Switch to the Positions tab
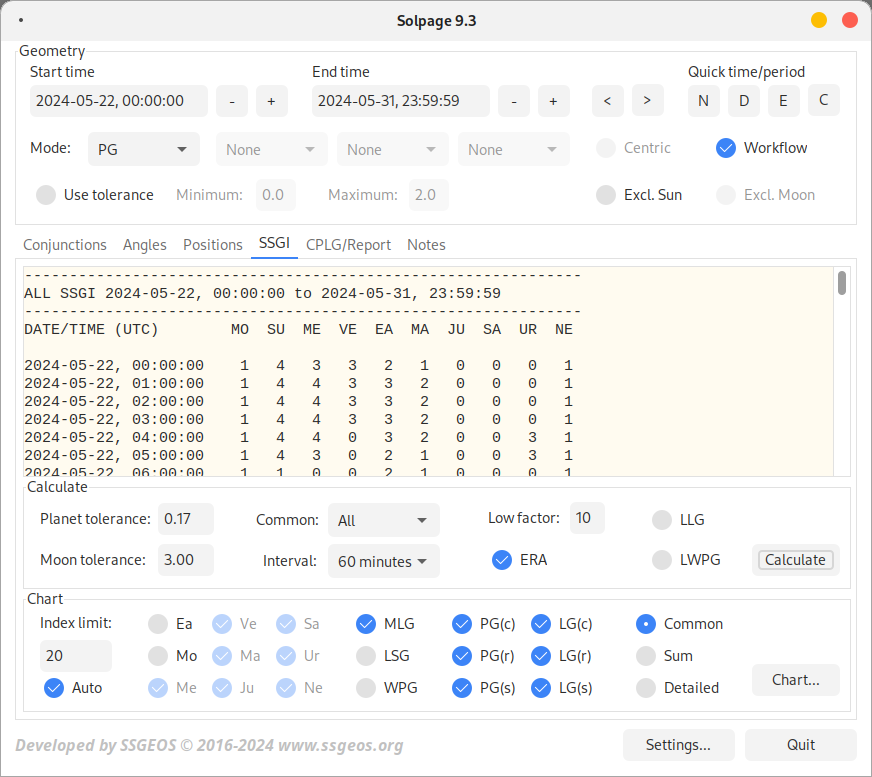The height and width of the screenshot is (777, 872). click(x=212, y=245)
